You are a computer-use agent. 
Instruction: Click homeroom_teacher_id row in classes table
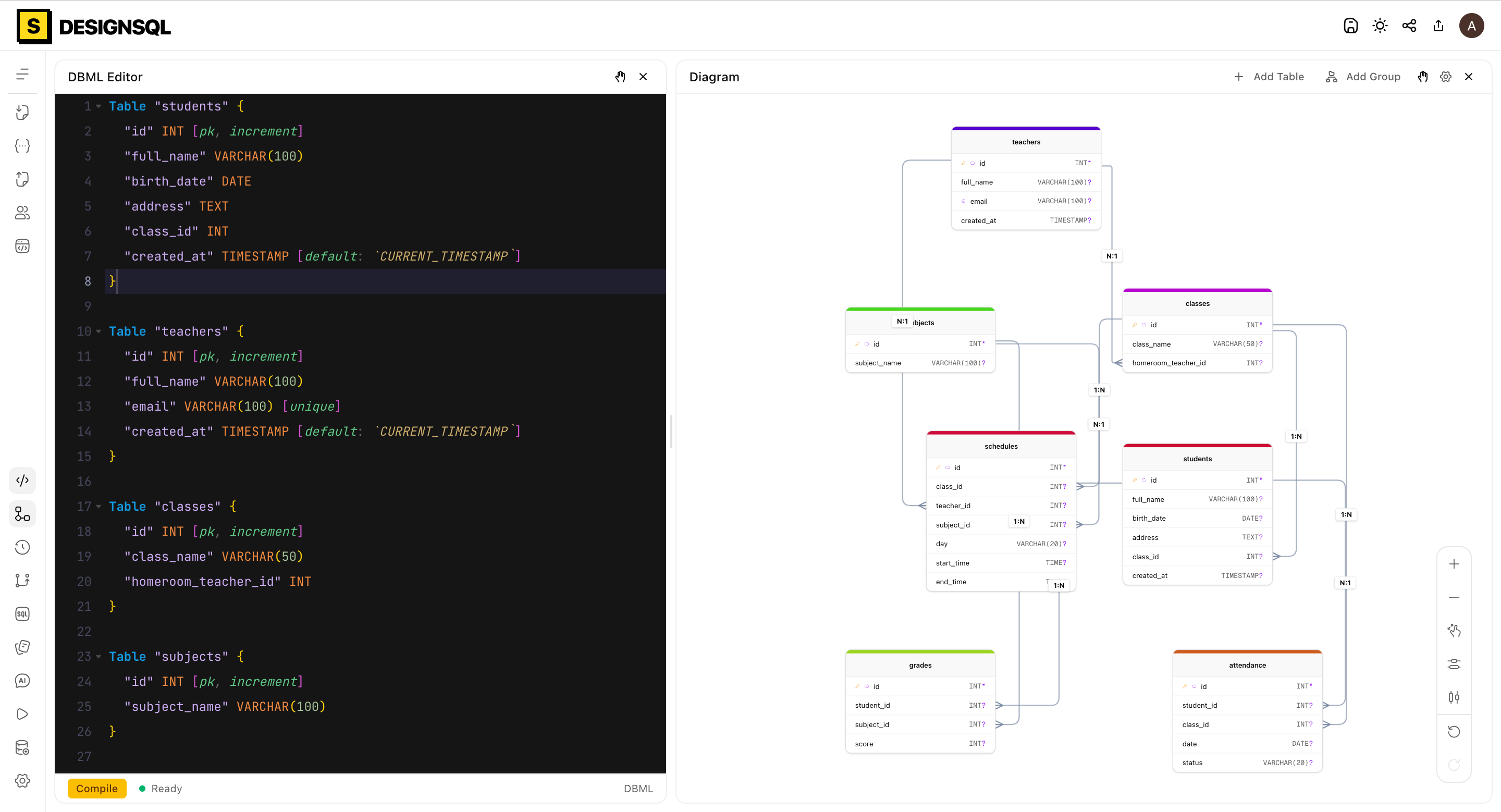click(1198, 363)
